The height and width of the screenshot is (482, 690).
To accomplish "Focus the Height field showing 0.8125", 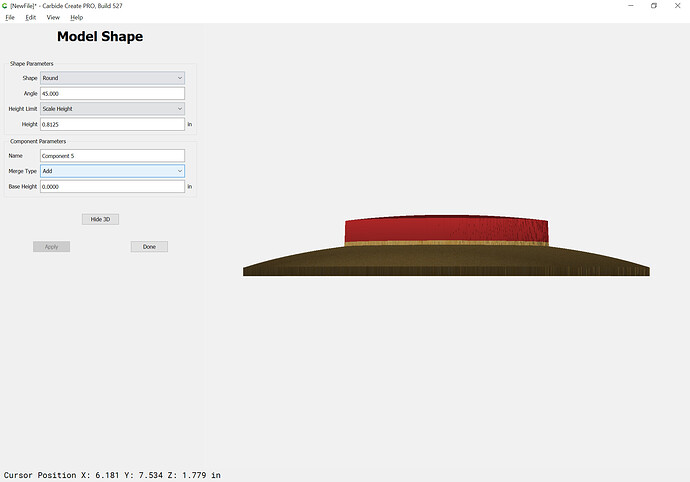I will [x=112, y=124].
